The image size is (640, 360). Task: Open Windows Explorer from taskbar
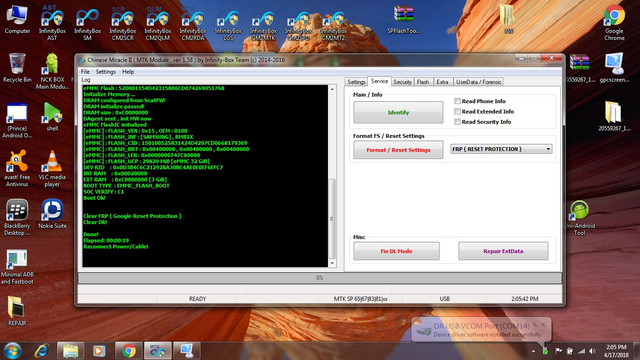70,351
